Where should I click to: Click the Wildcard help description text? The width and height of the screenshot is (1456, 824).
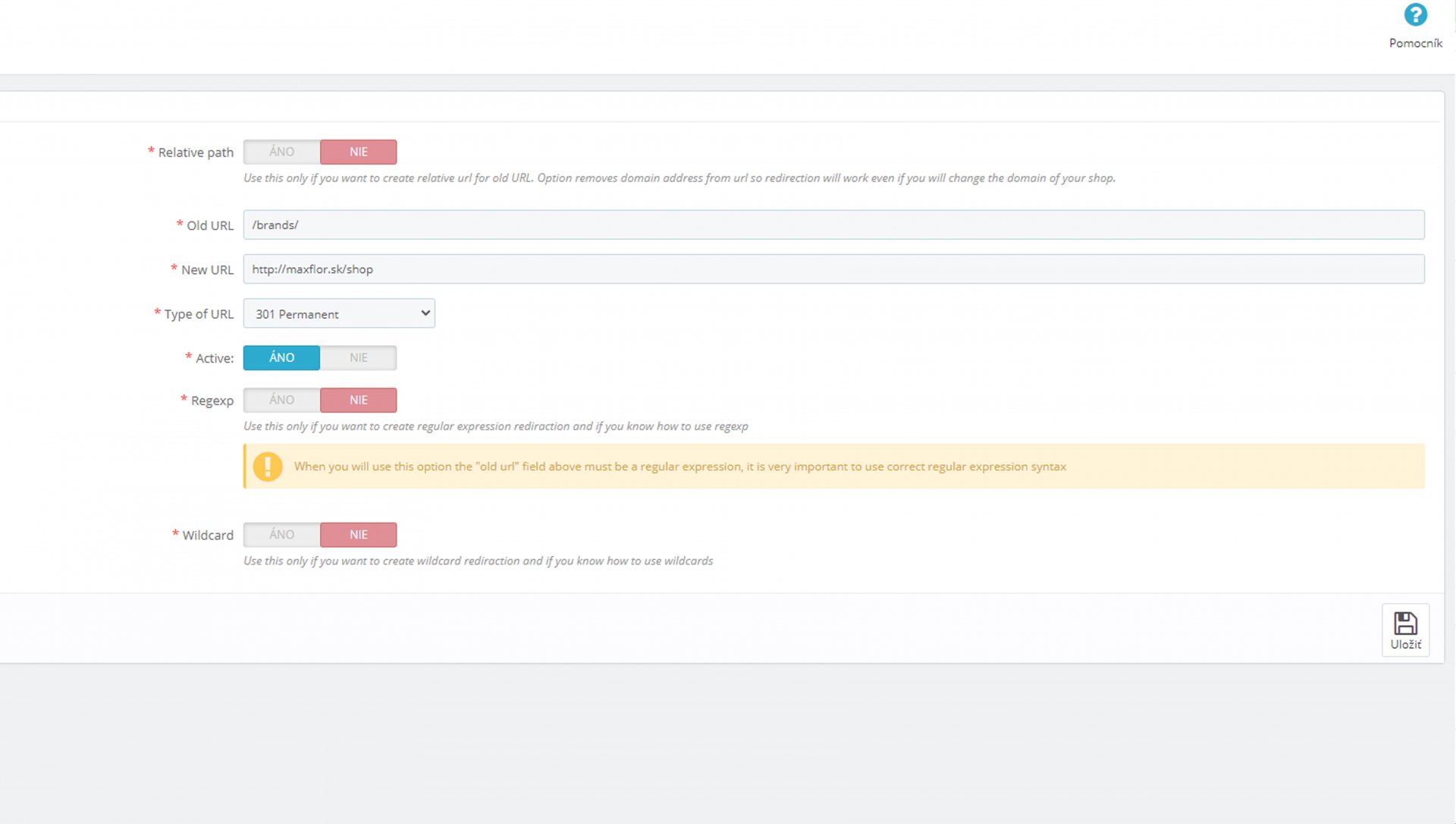pos(478,561)
